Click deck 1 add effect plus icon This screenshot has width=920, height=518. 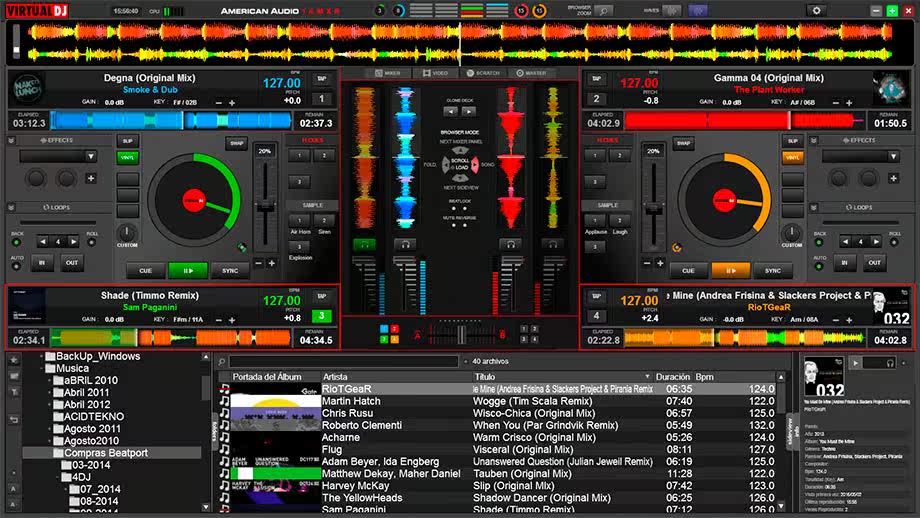pyautogui.click(x=91, y=178)
